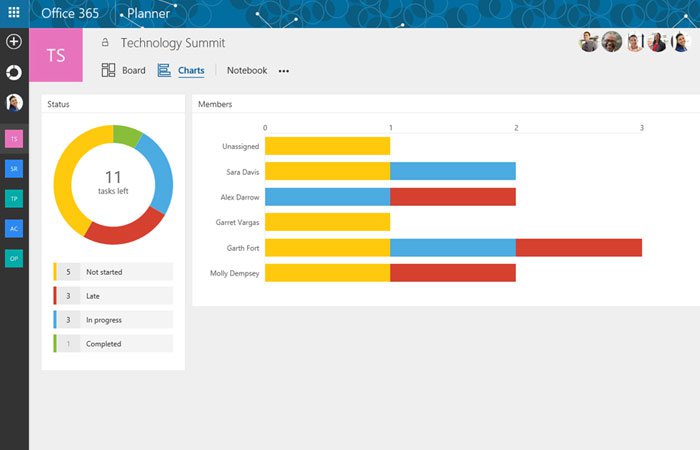700x450 pixels.
Task: Filter by In progress status legend row
Action: pos(113,320)
